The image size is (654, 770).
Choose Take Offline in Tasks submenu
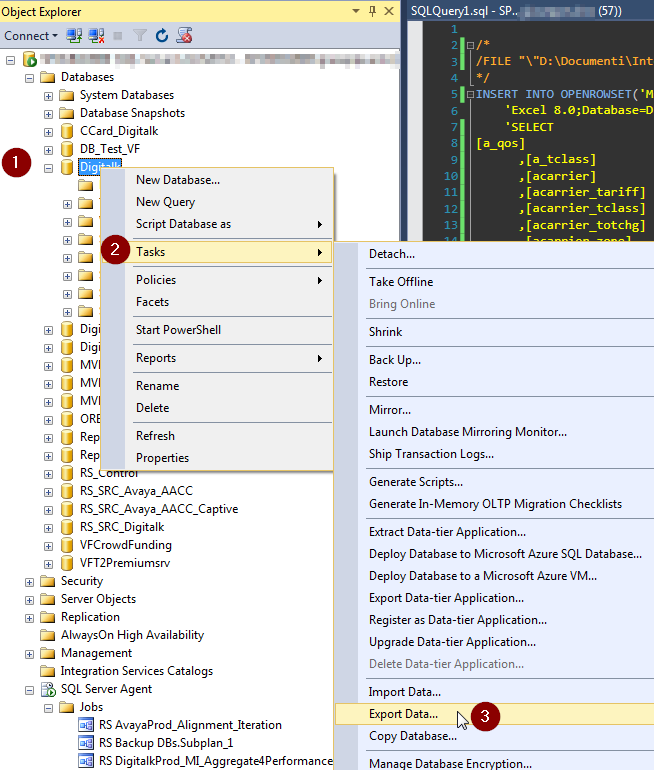tap(494, 282)
